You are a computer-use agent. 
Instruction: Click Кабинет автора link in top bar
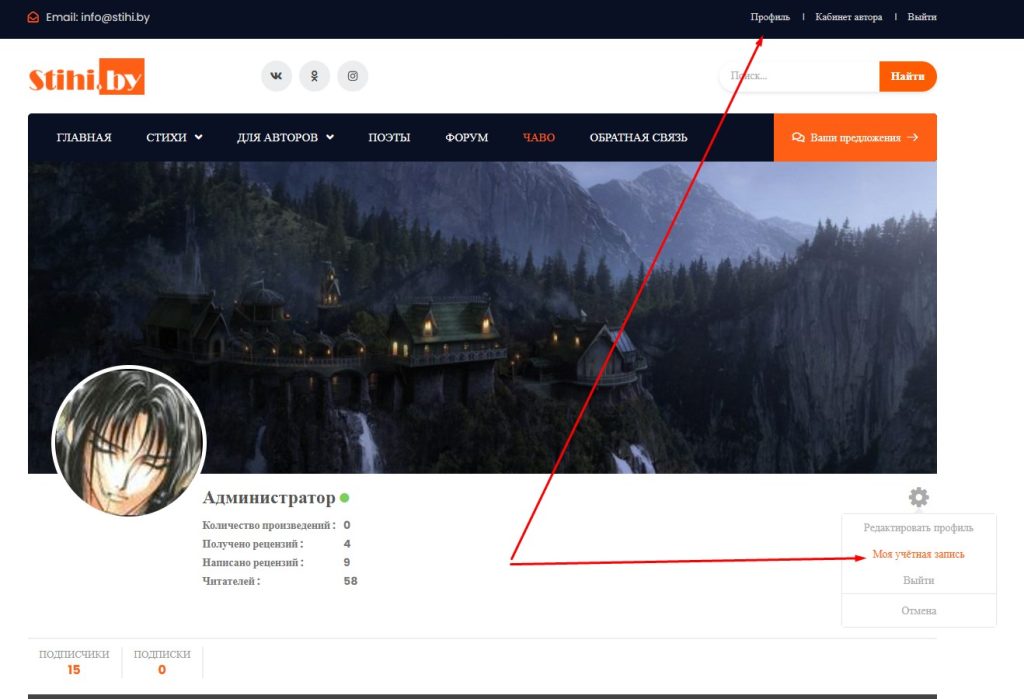click(848, 17)
